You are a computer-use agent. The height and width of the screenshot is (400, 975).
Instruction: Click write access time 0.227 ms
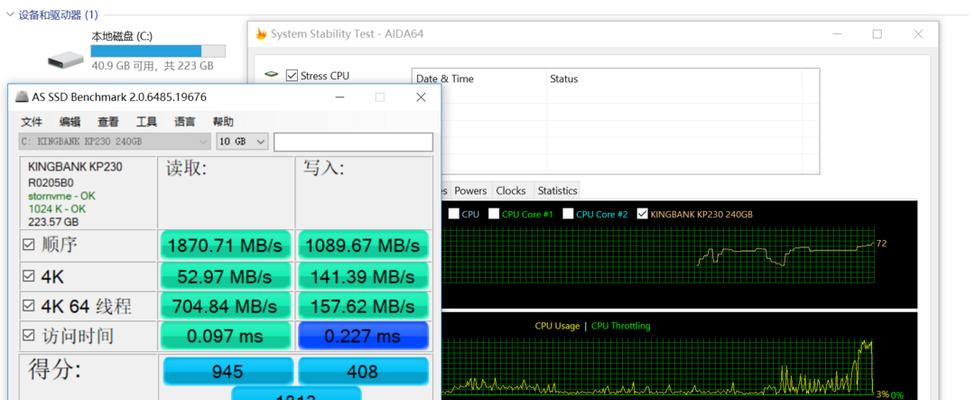click(363, 336)
